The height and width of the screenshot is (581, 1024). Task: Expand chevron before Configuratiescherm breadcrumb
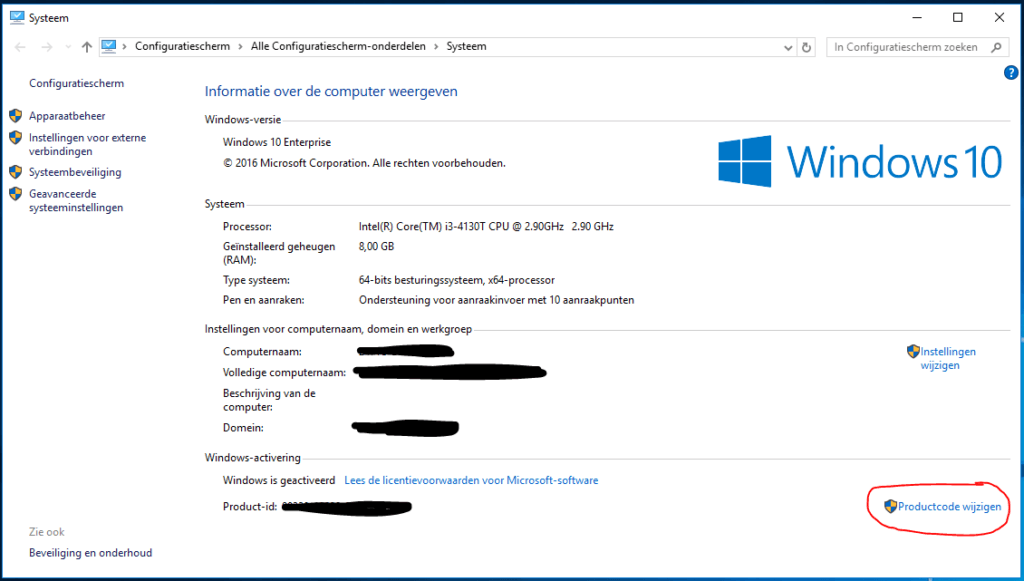click(x=125, y=46)
